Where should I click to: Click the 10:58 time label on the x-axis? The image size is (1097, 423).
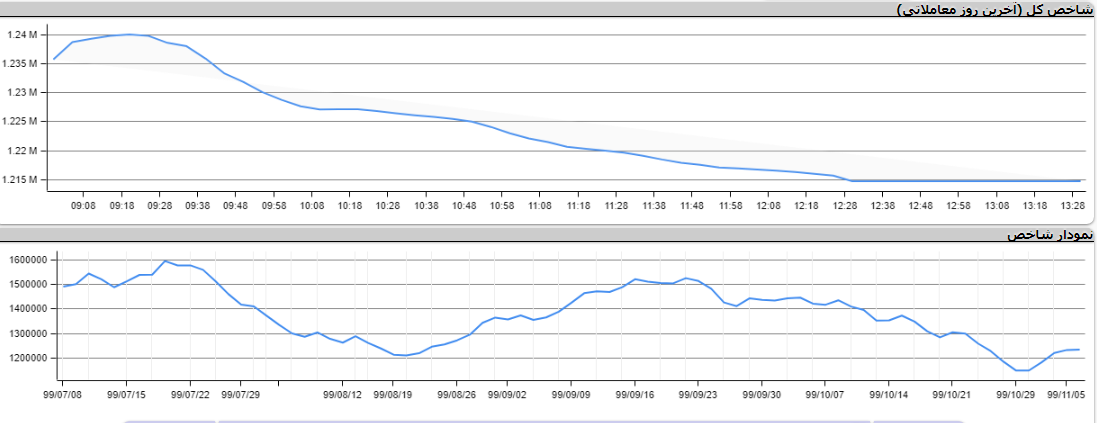click(x=502, y=205)
